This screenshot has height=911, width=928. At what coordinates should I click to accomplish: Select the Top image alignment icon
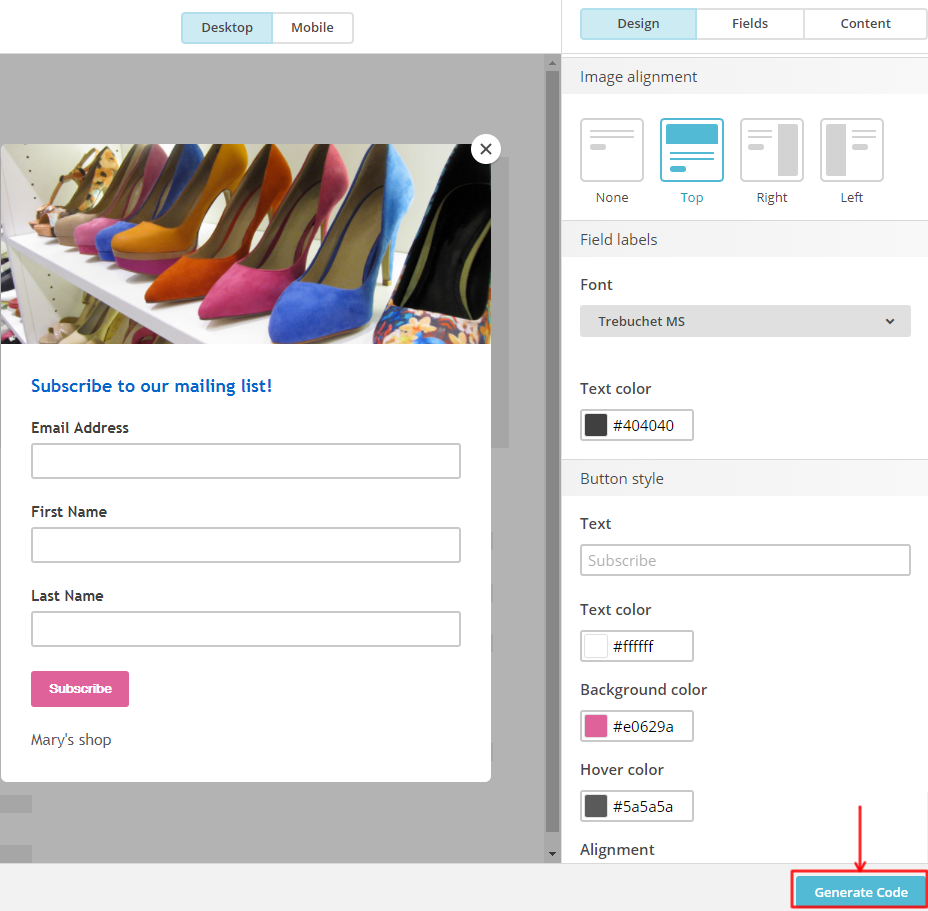click(x=692, y=150)
